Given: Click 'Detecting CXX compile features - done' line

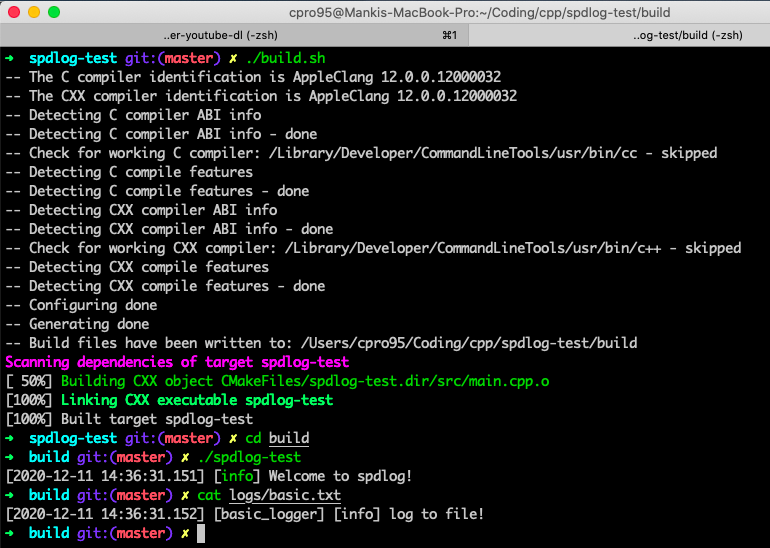Looking at the screenshot, I should 165,286.
